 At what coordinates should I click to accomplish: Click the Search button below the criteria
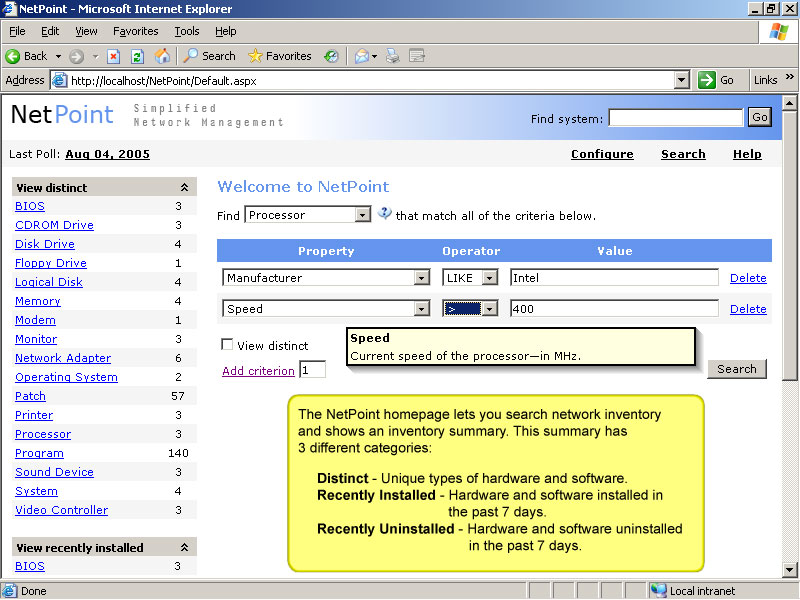coord(737,368)
